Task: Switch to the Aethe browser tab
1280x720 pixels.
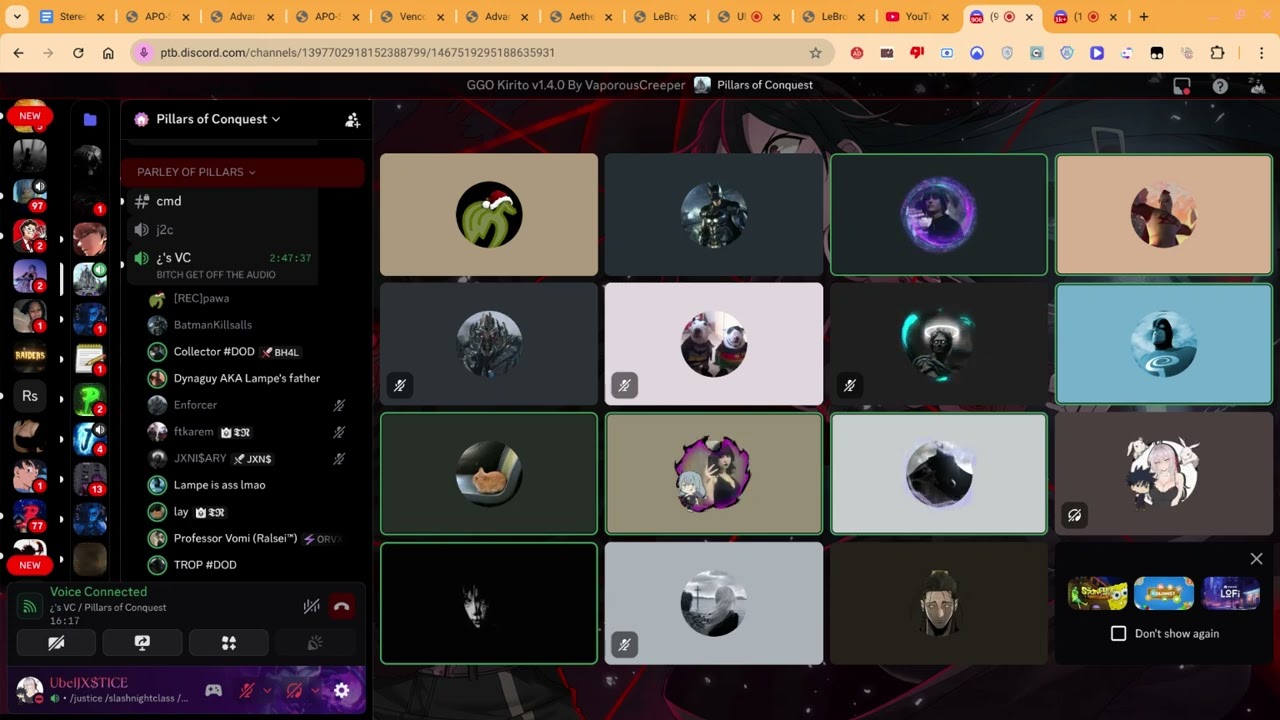Action: 580,17
